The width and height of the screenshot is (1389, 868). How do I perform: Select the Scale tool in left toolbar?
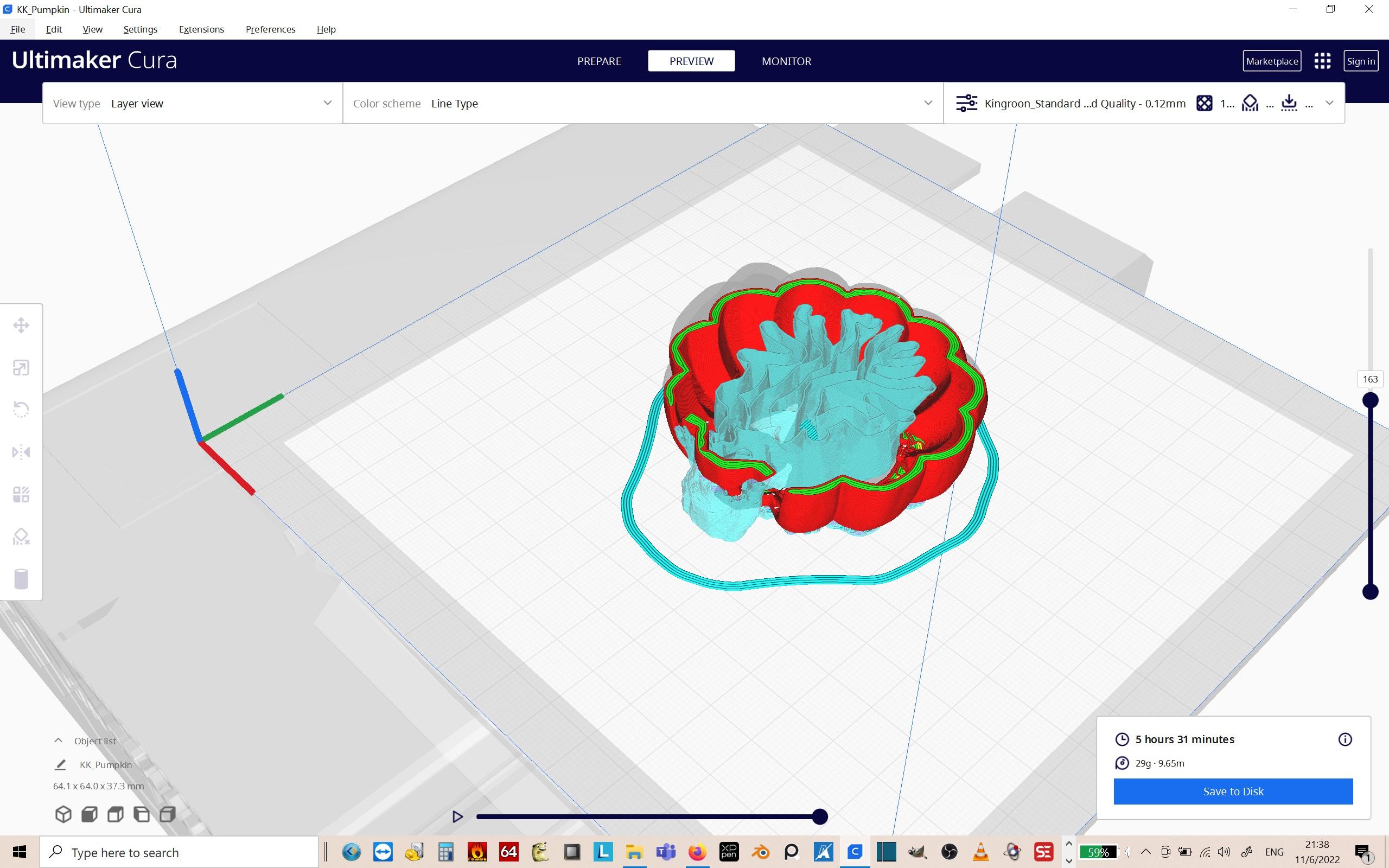pyautogui.click(x=21, y=368)
